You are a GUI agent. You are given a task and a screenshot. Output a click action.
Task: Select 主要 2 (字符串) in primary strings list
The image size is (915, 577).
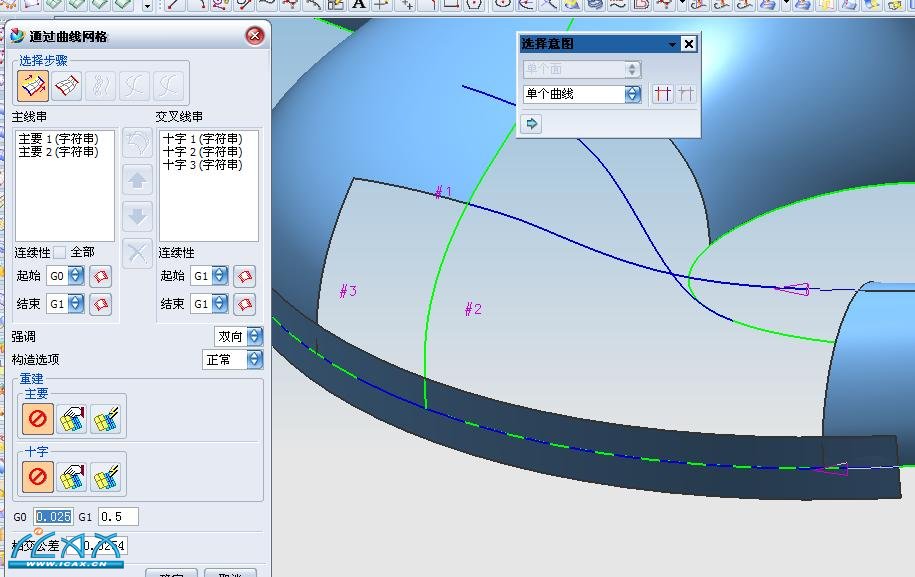[x=58, y=152]
